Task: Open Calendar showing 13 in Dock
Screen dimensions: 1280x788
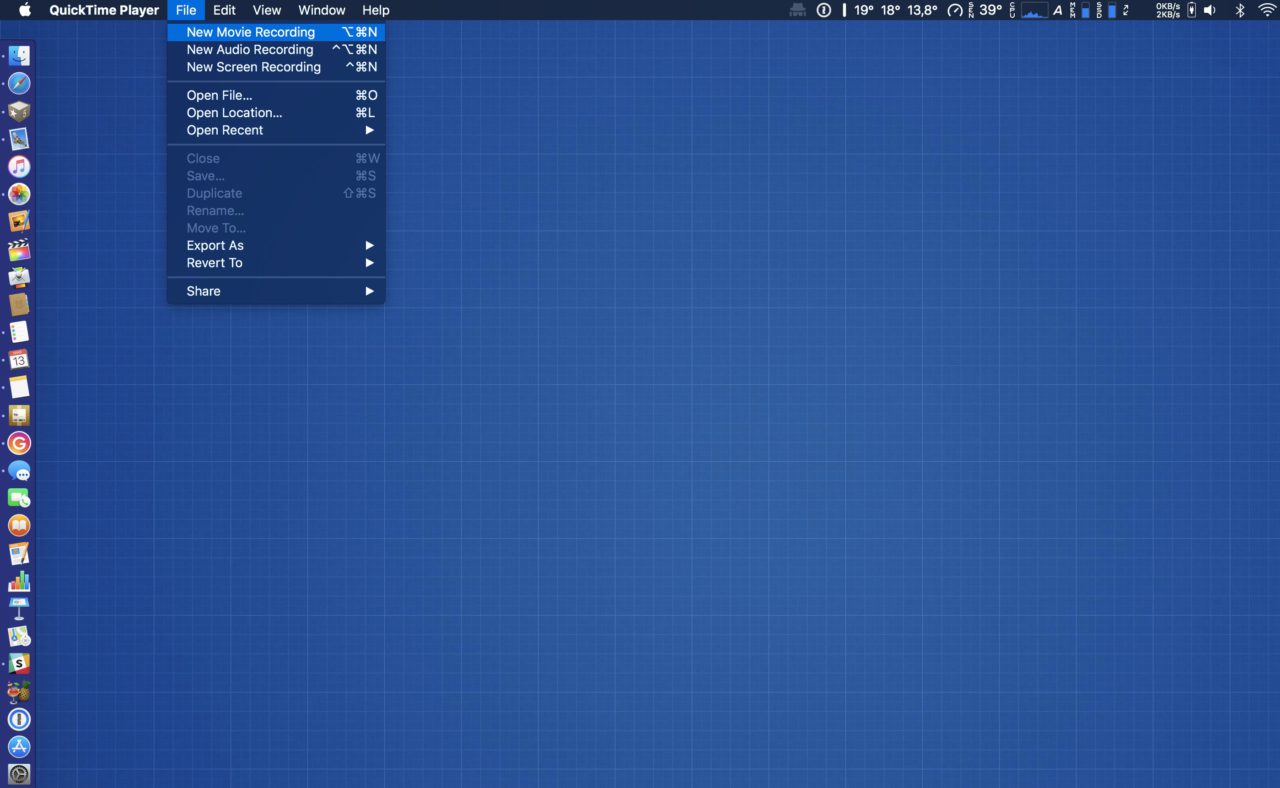Action: tap(19, 360)
